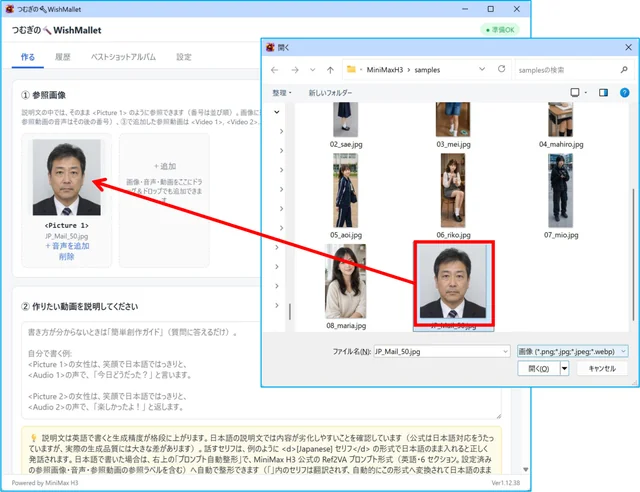Click the 開く(O) button
This screenshot has height=492, width=640.
tap(539, 369)
